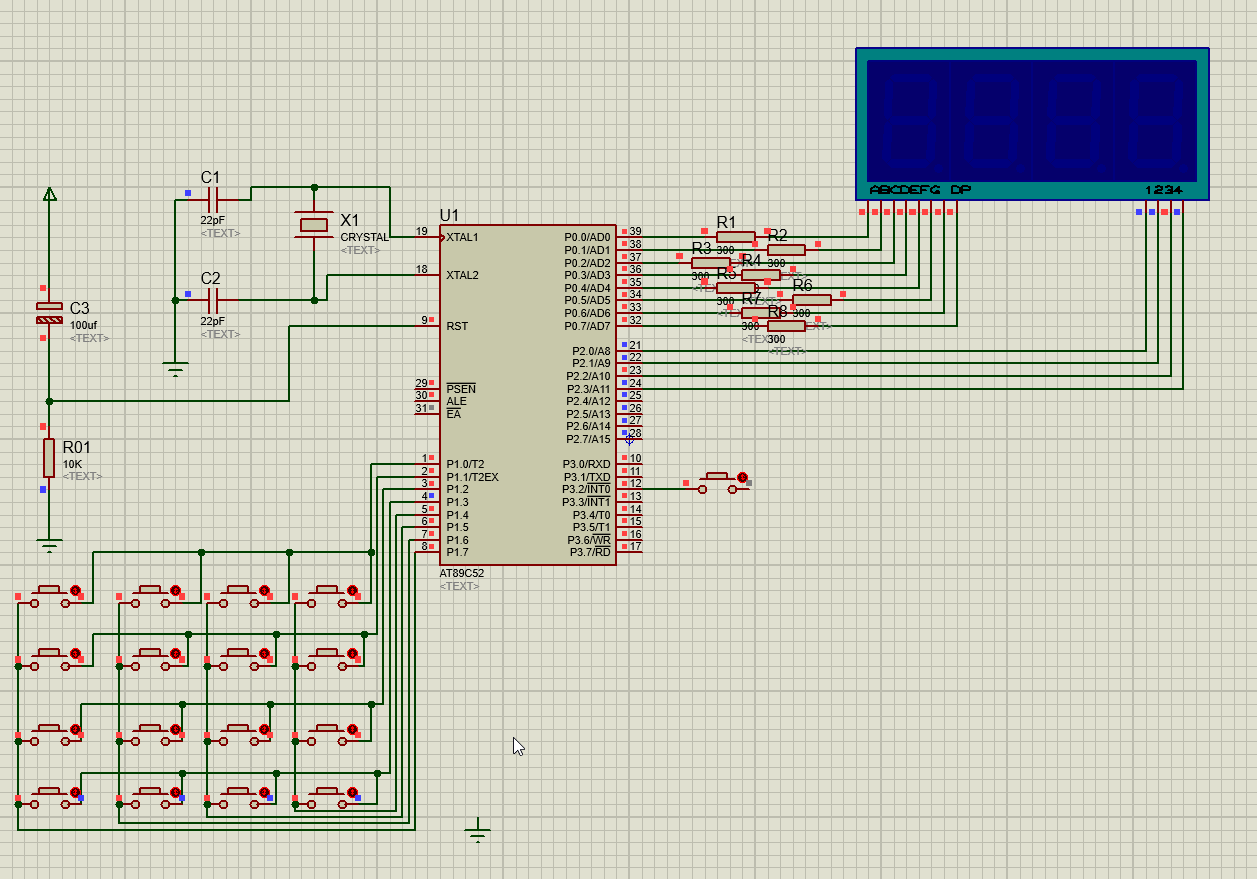This screenshot has height=879, width=1257.
Task: Click the X1 crystal oscillator symbol
Action: click(314, 225)
